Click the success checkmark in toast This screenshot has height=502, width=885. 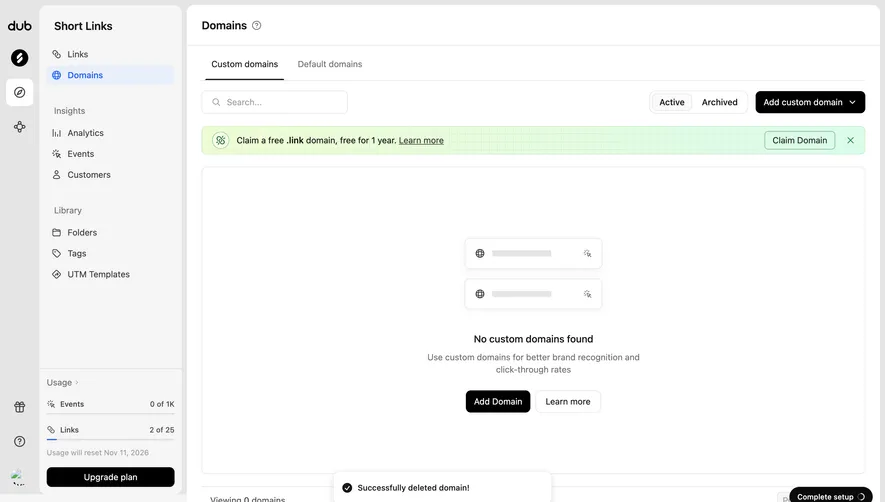(347, 488)
